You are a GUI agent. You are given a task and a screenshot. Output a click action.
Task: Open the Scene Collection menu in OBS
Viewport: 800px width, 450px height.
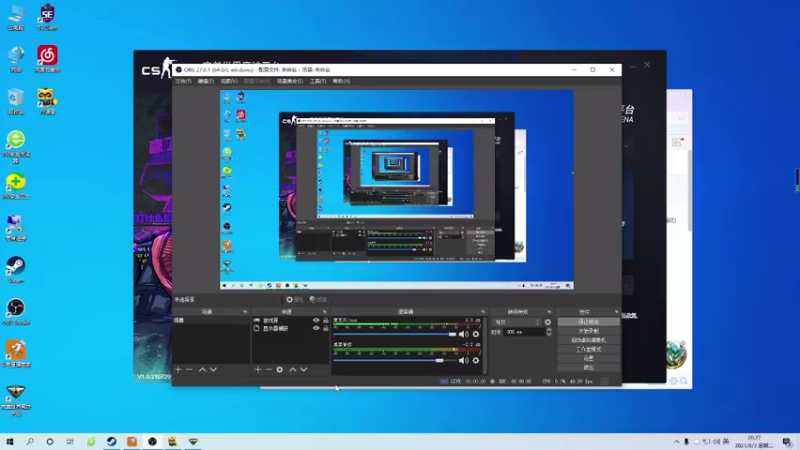click(x=290, y=81)
